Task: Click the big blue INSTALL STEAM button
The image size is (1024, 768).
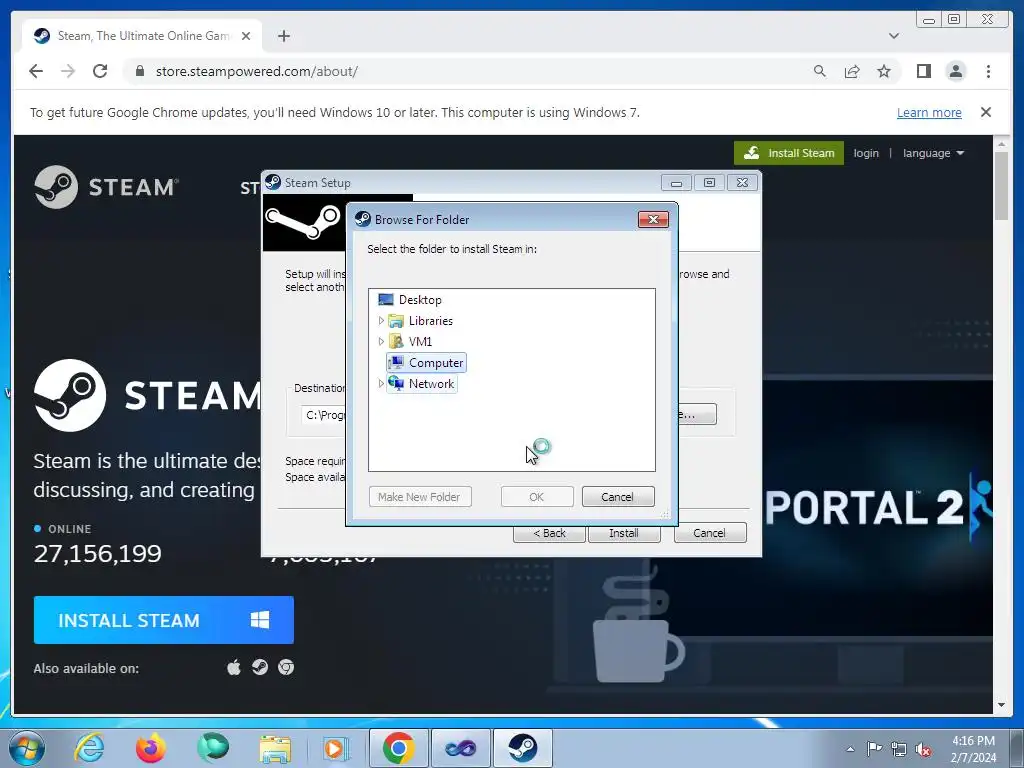Action: (164, 620)
